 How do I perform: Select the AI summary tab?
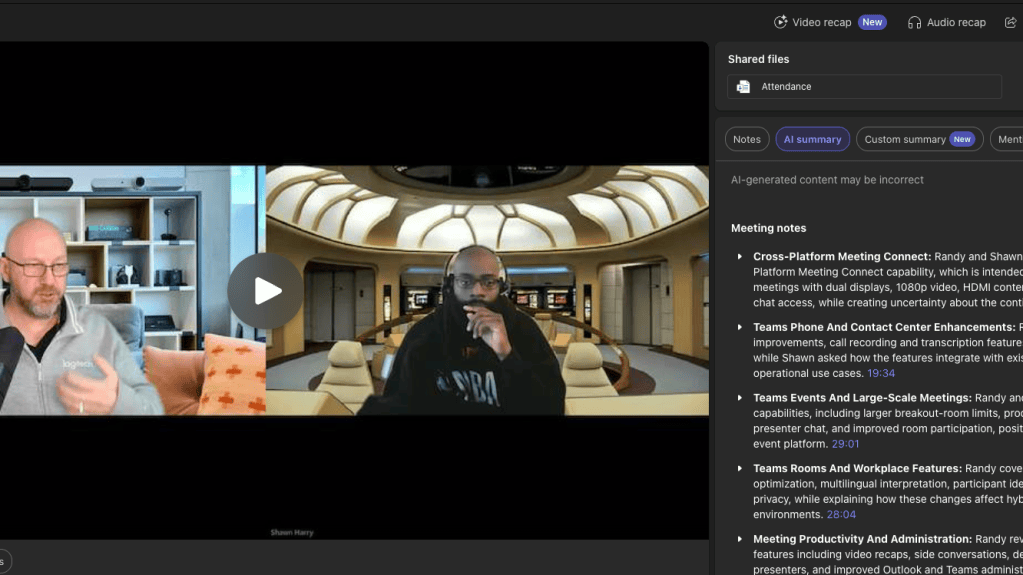coord(812,139)
